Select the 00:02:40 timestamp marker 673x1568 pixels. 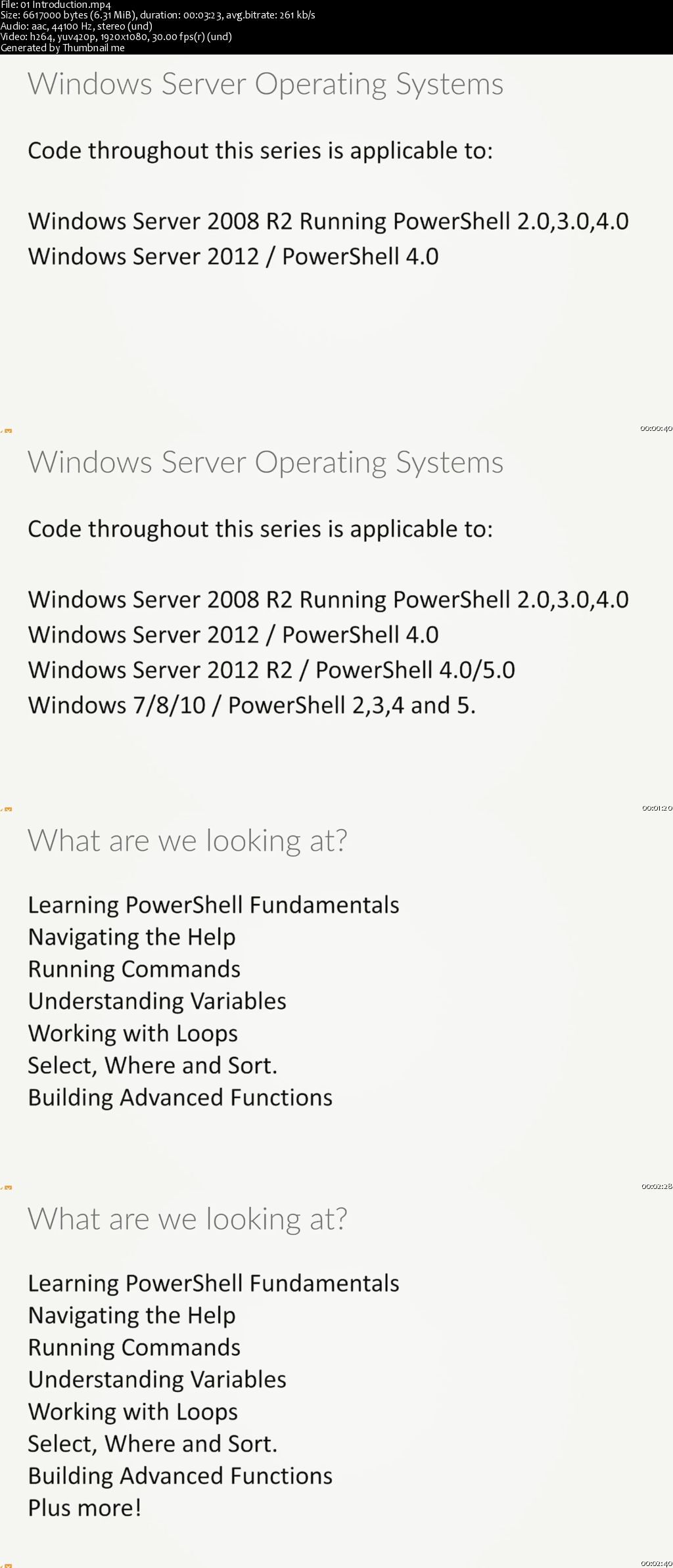[x=657, y=1563]
